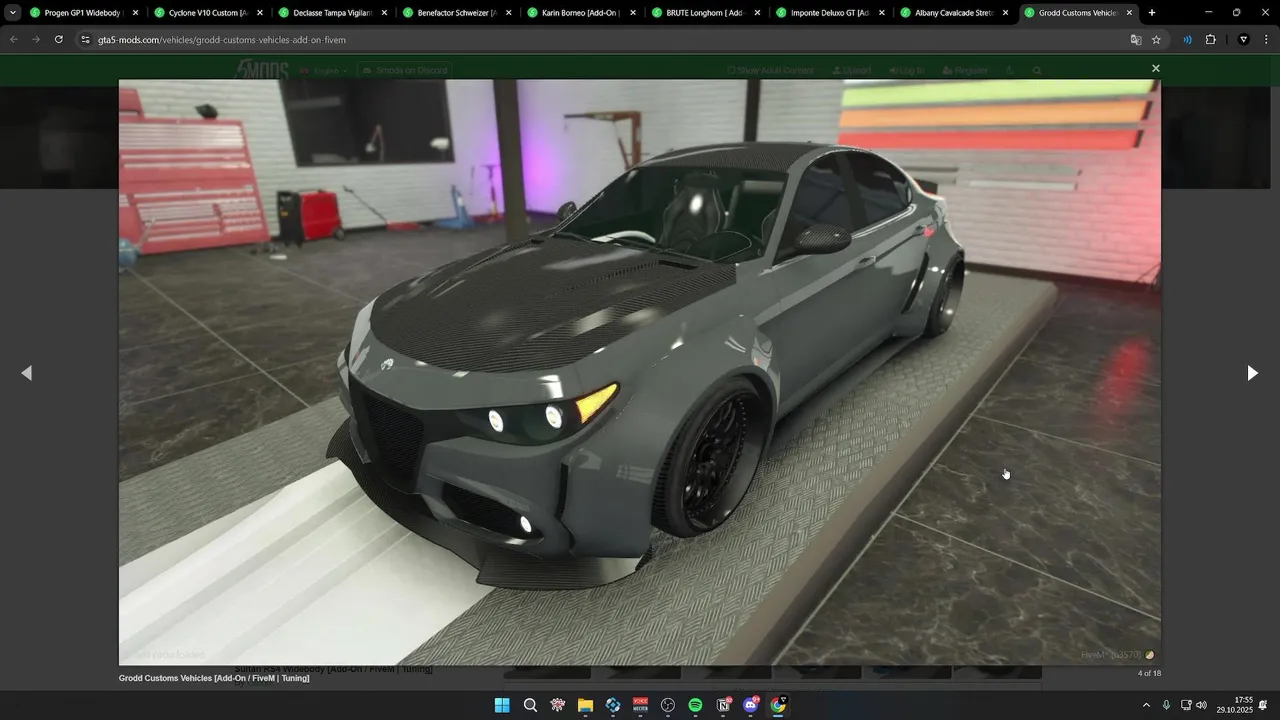Switch to the Cyclone V10 Custom tab
Viewport: 1280px width, 720px height.
point(206,13)
